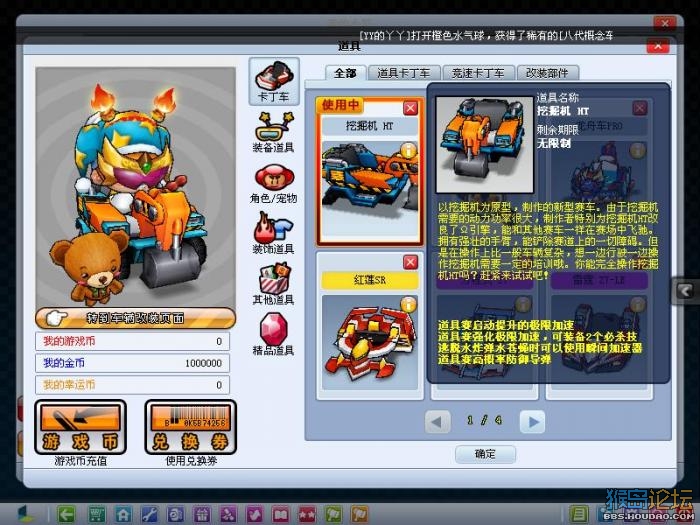Close the 道具 item window

point(658,46)
